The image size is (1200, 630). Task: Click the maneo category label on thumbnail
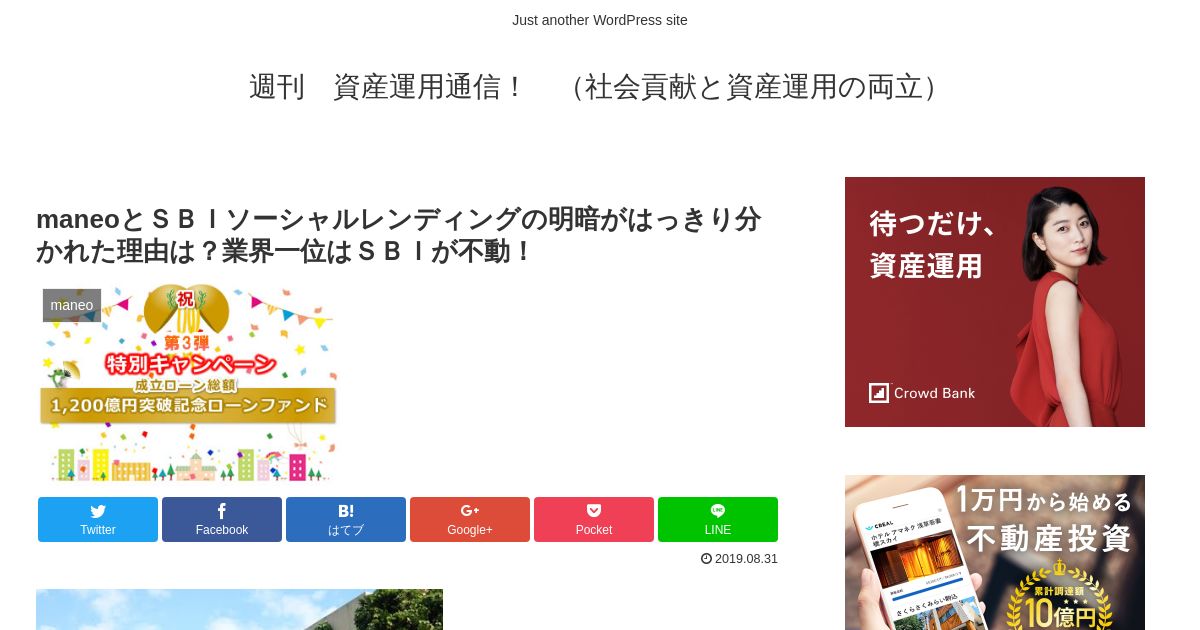72,305
